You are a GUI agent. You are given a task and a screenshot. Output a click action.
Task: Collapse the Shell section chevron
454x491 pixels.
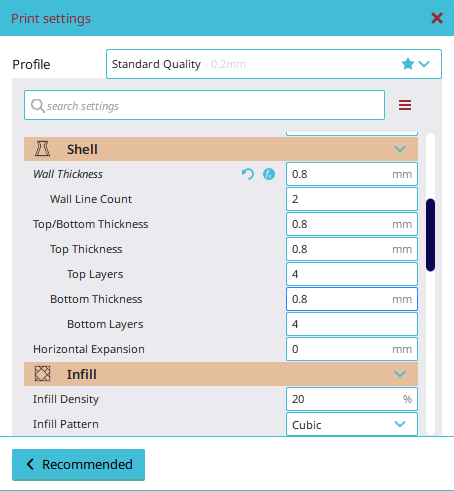point(400,149)
